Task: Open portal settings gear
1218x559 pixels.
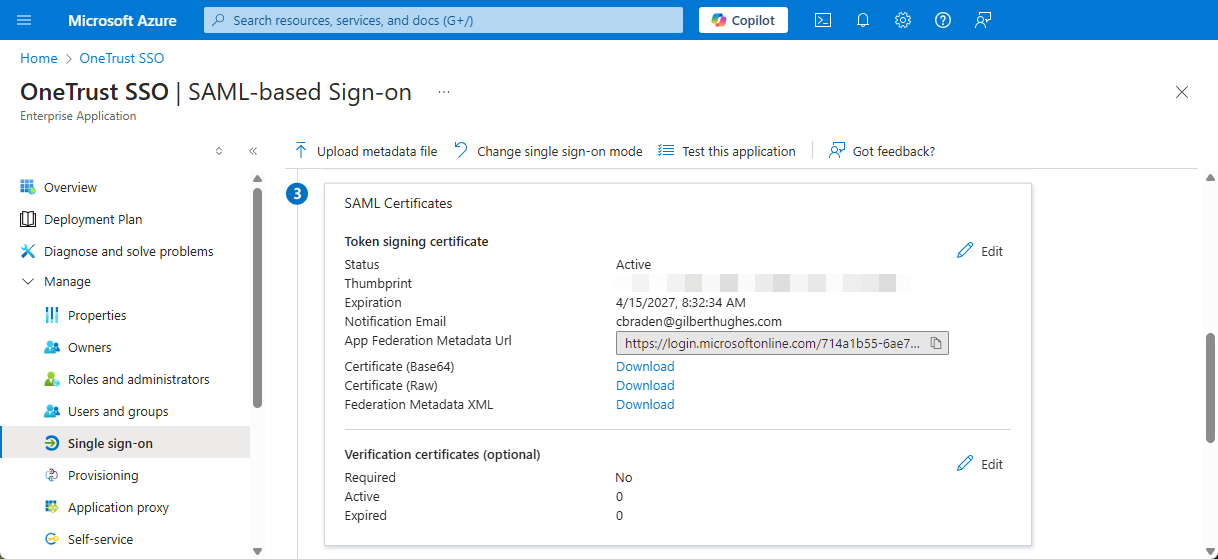Action: [903, 20]
